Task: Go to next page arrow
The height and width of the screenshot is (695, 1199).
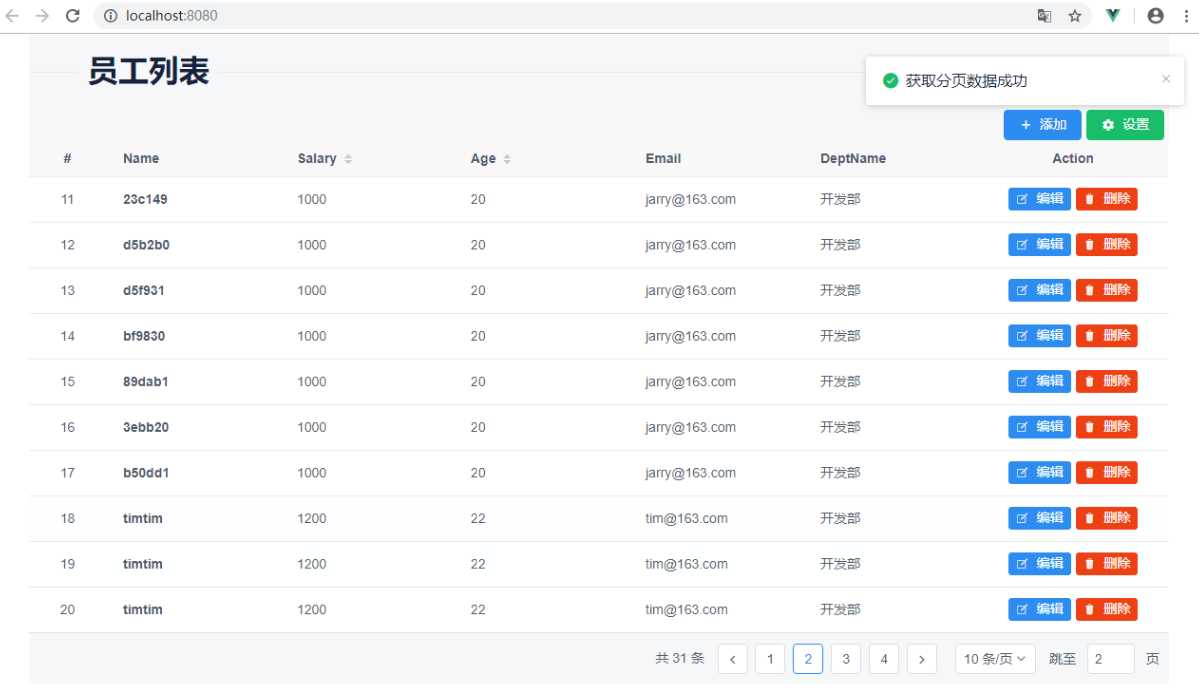Action: click(921, 659)
